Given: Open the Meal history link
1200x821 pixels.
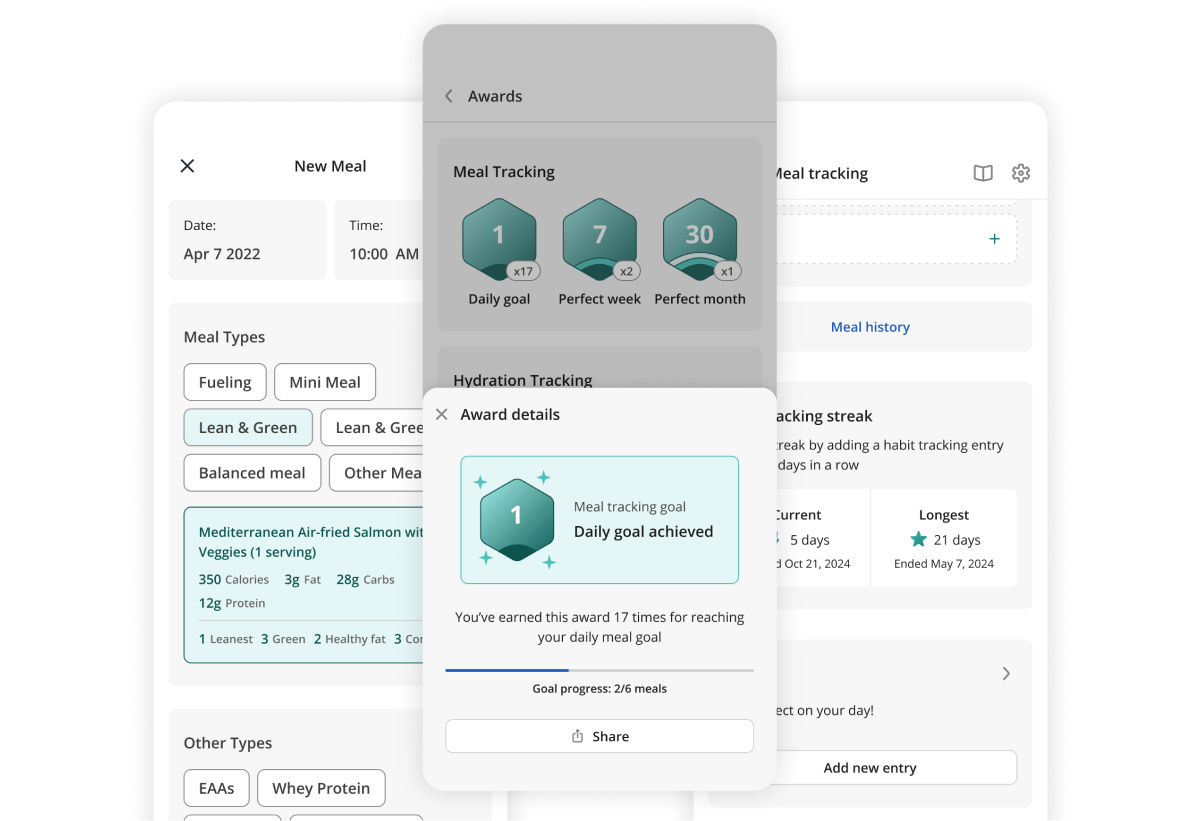Looking at the screenshot, I should (x=870, y=327).
